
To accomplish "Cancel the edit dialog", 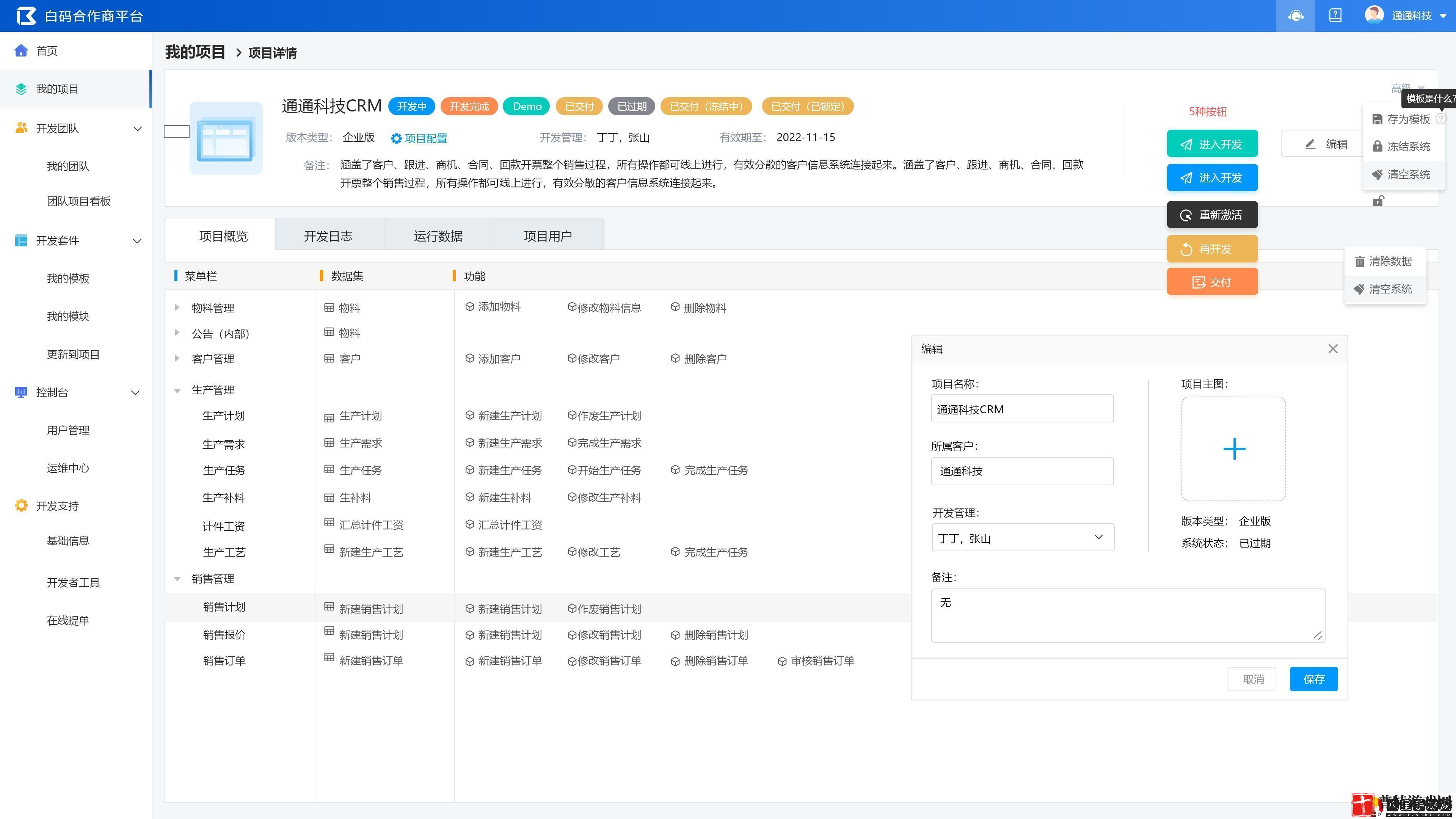I will pos(1252,679).
